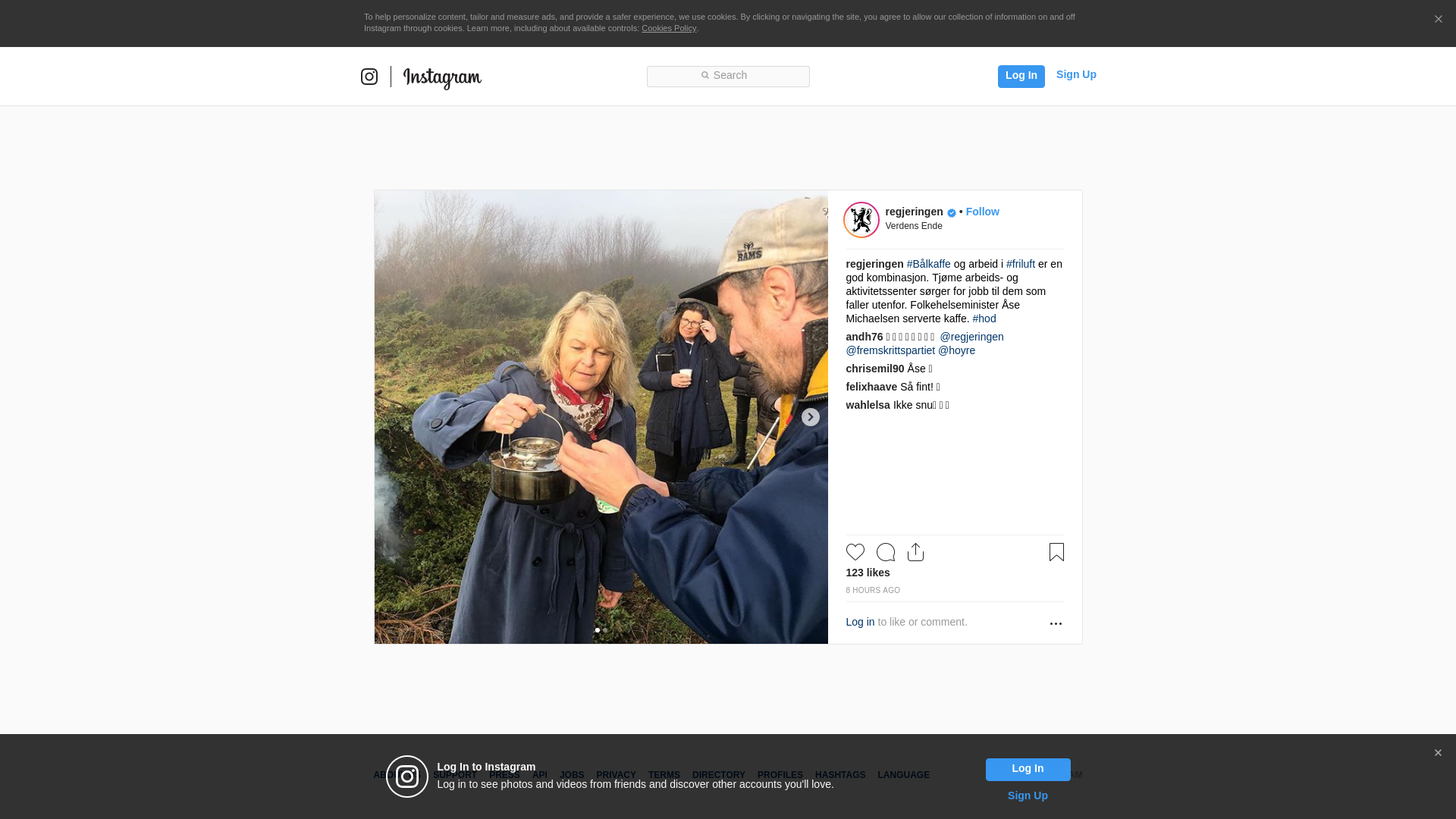Open Sign Up in the header
Image resolution: width=1456 pixels, height=819 pixels.
pyautogui.click(x=1076, y=74)
